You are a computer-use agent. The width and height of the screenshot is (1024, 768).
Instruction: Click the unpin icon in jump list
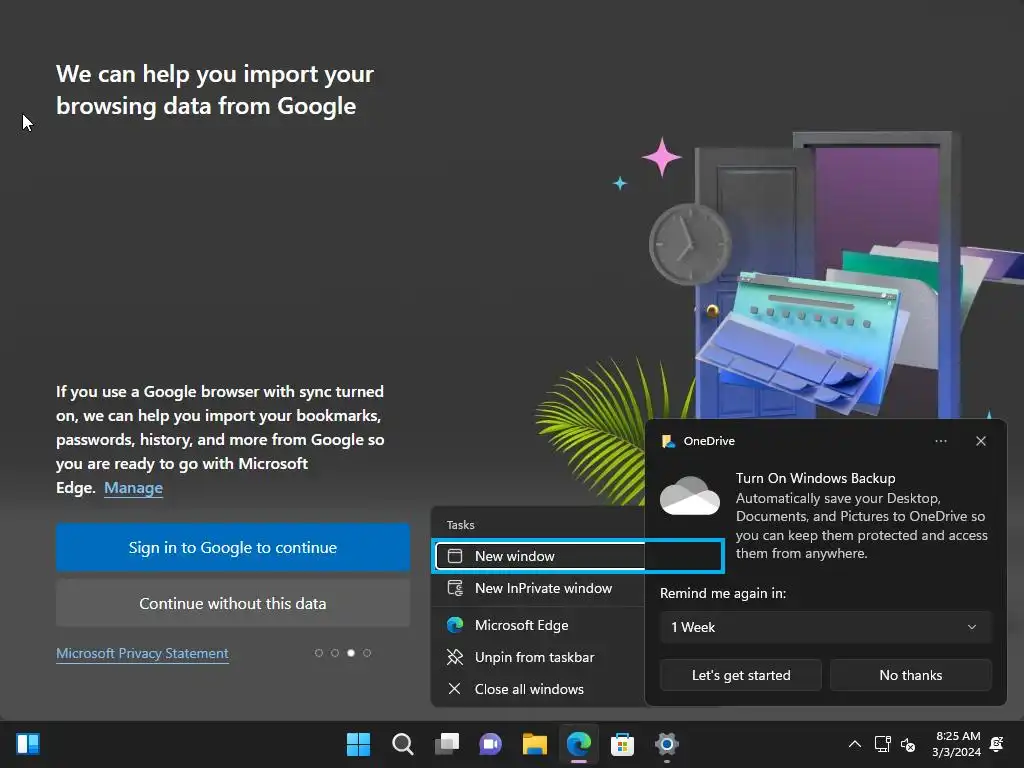tap(455, 657)
